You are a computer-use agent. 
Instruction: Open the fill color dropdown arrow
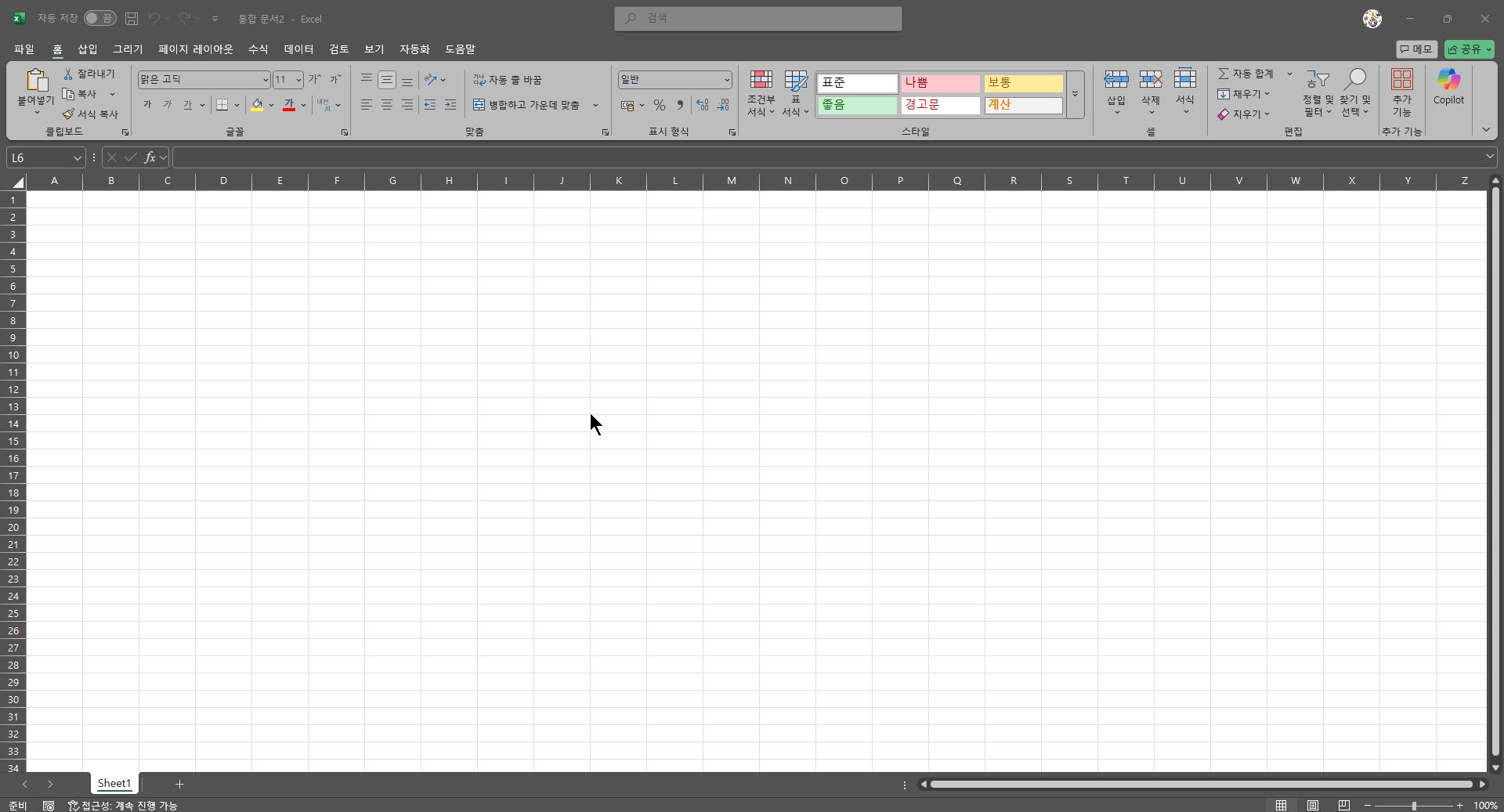tap(272, 105)
